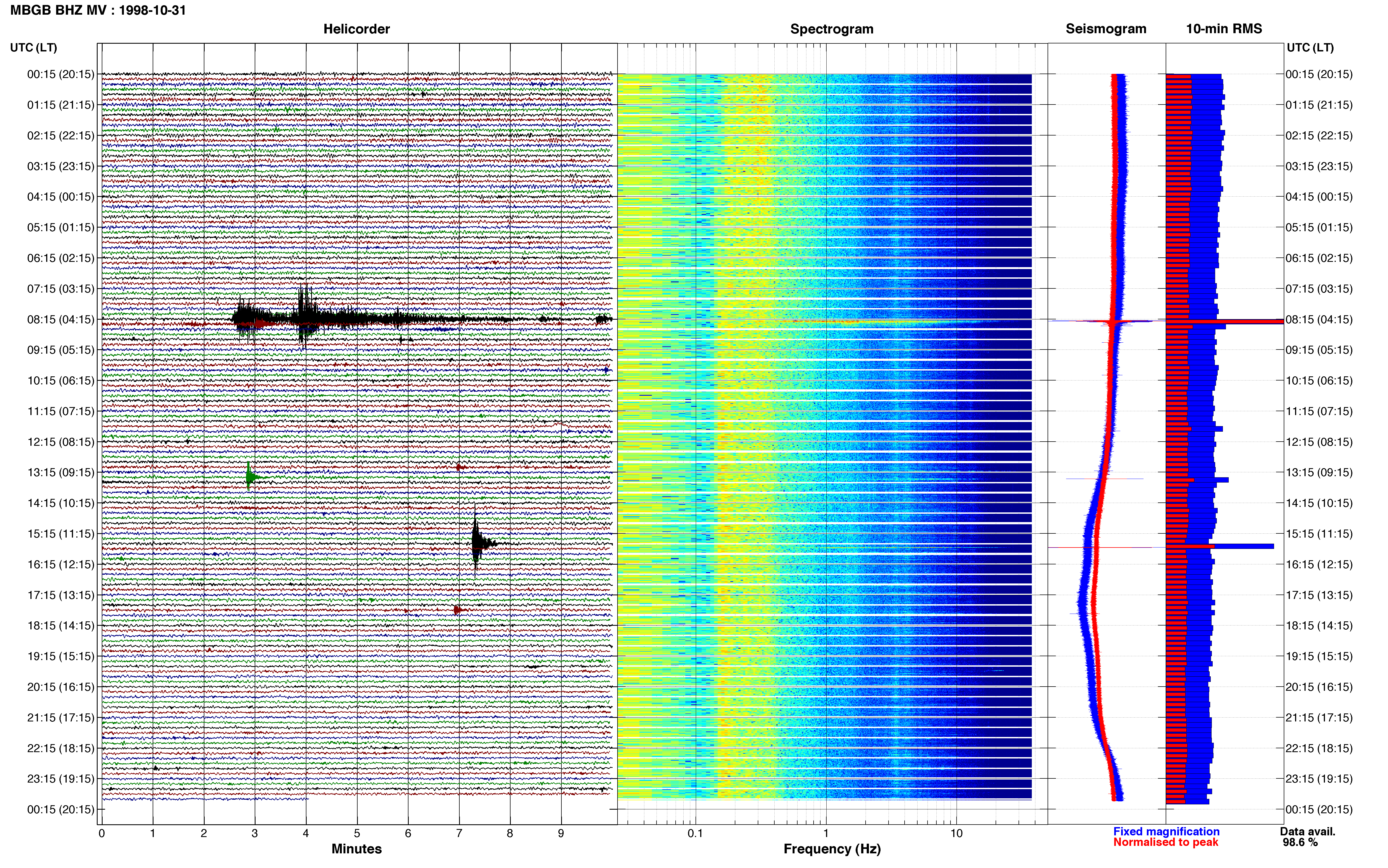Viewport: 1388px width, 868px height.
Task: Click right-axis time label '16:15 (12:15)'
Action: [x=1319, y=565]
